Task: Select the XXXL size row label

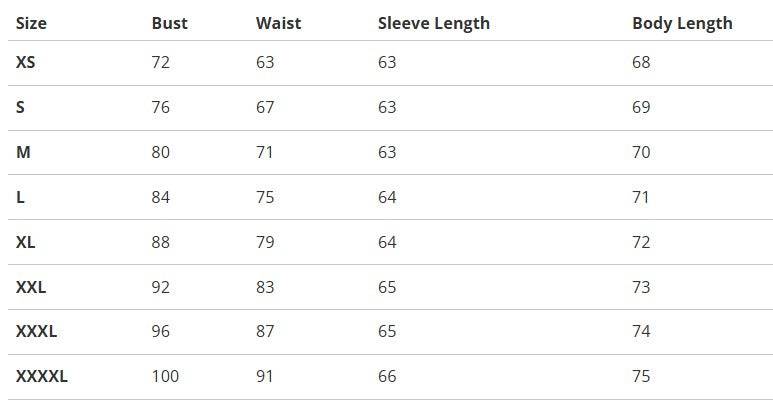Action: (36, 331)
